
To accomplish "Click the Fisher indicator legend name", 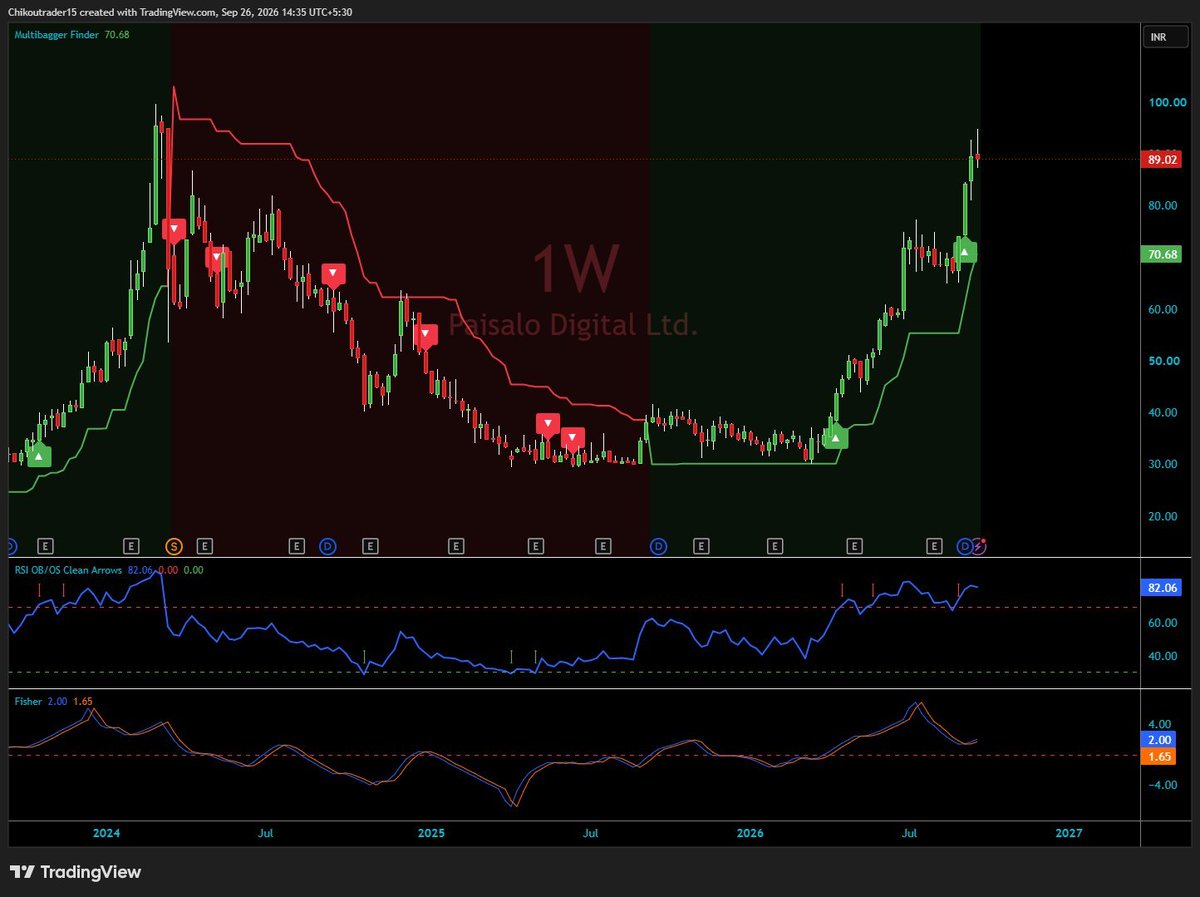I will click(28, 702).
